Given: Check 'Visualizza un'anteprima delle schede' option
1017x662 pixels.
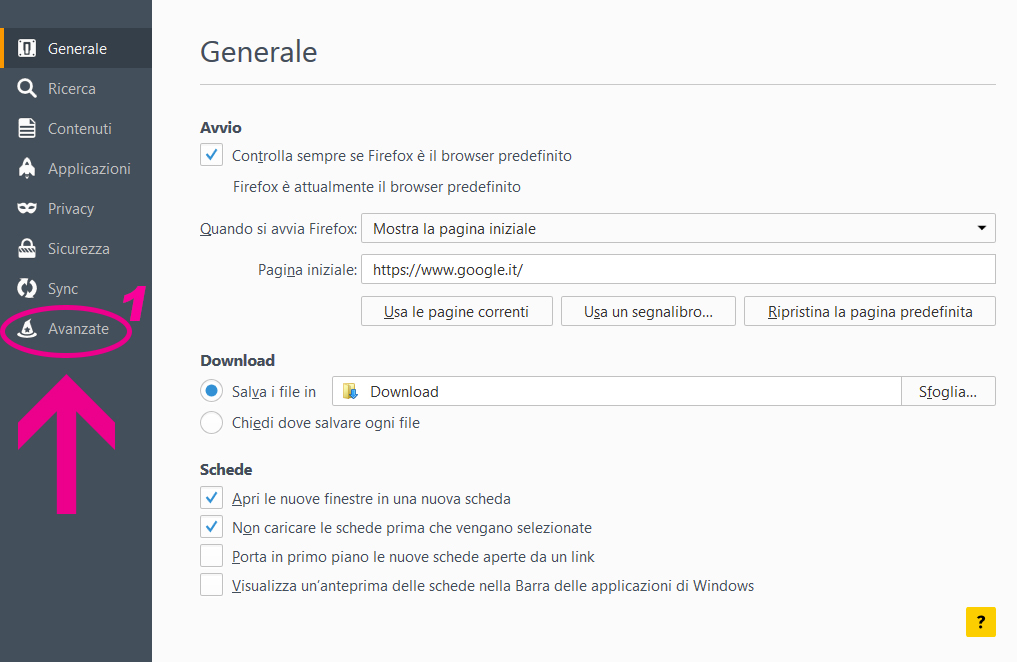Looking at the screenshot, I should tap(211, 585).
